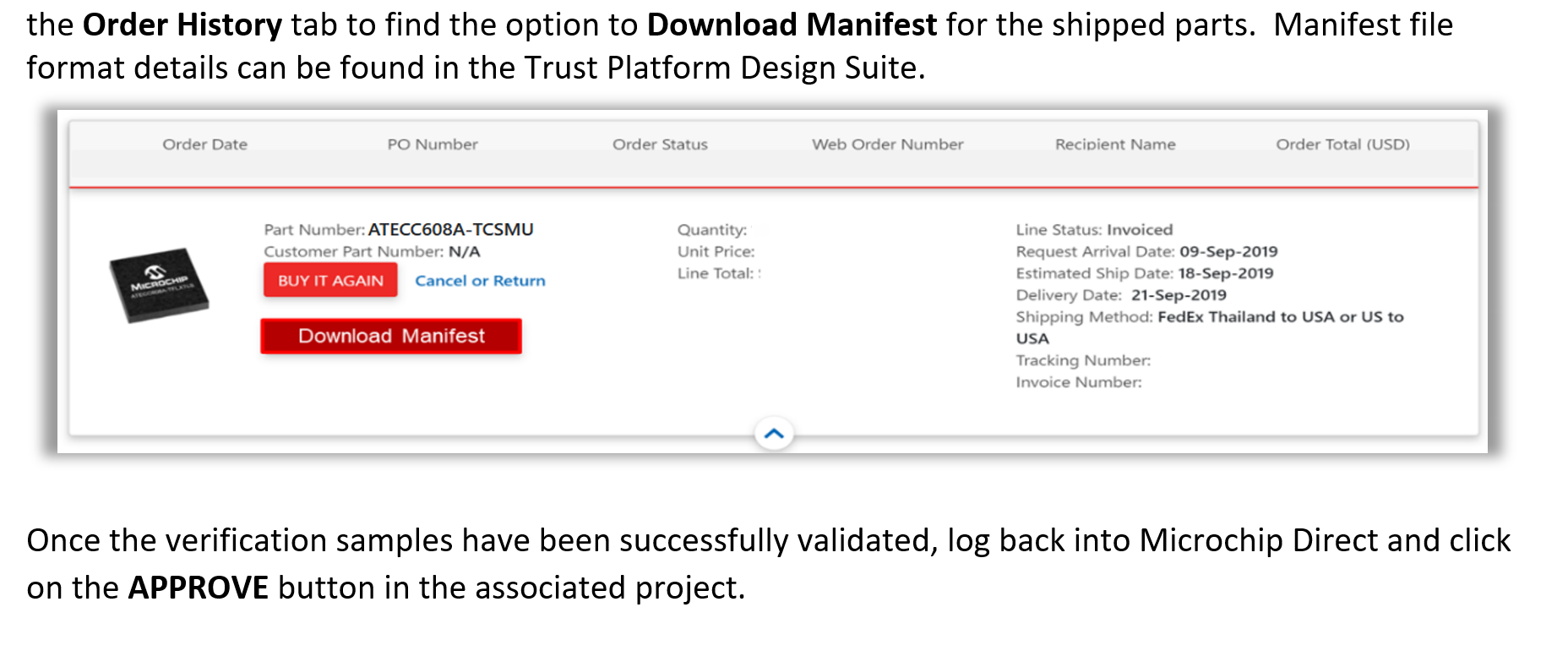The width and height of the screenshot is (1568, 651).
Task: Click the Order Total (USD) header
Action: tap(1342, 144)
